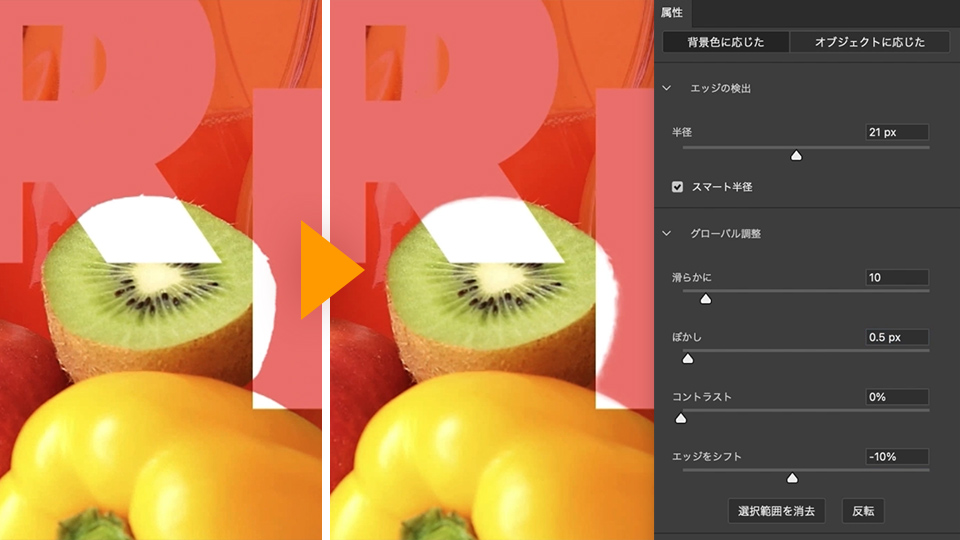Click the コントラスト slider handle
The image size is (960, 540).
coord(681,419)
